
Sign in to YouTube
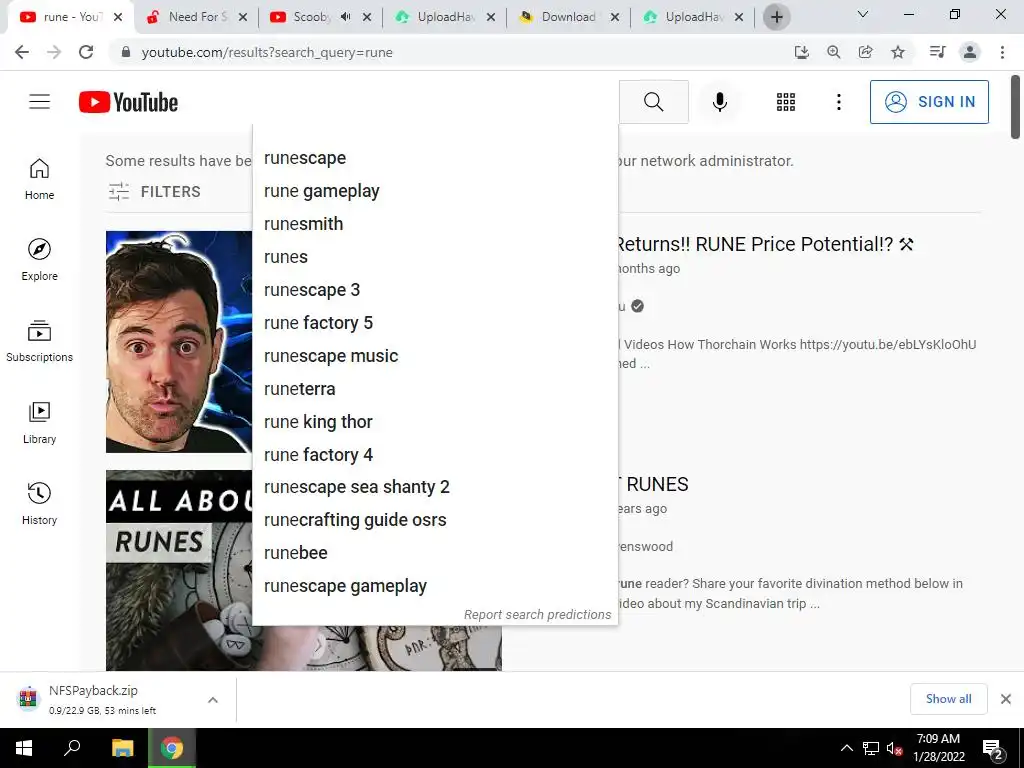pos(929,102)
